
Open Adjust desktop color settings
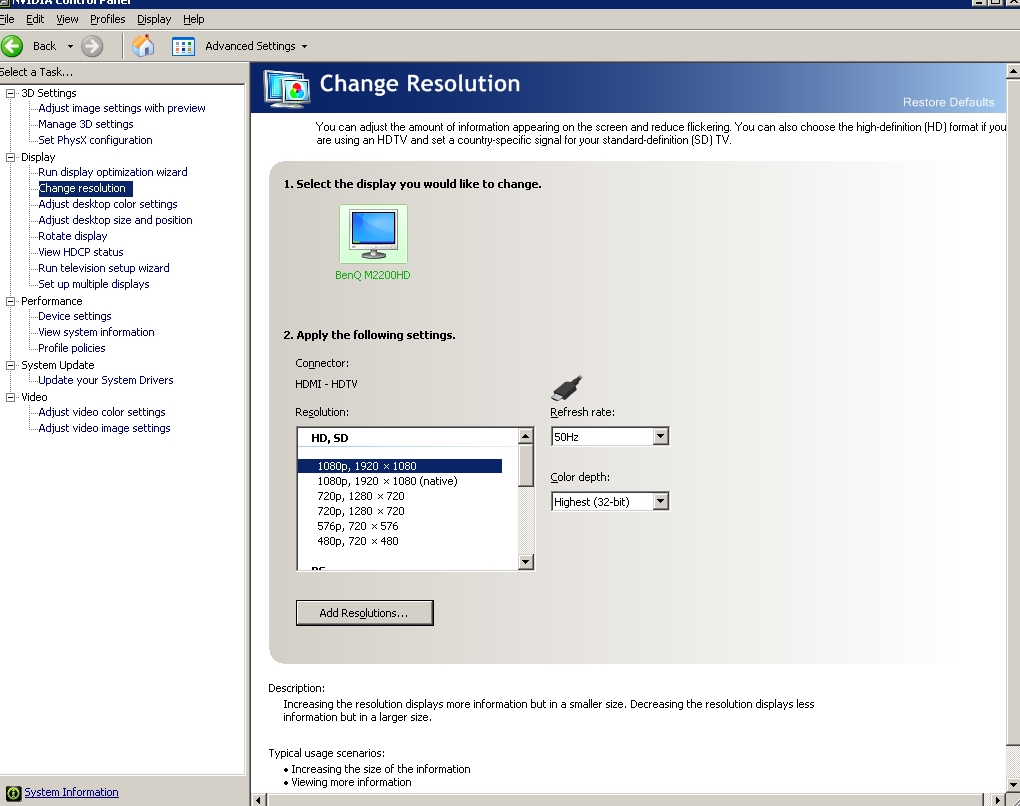[107, 204]
